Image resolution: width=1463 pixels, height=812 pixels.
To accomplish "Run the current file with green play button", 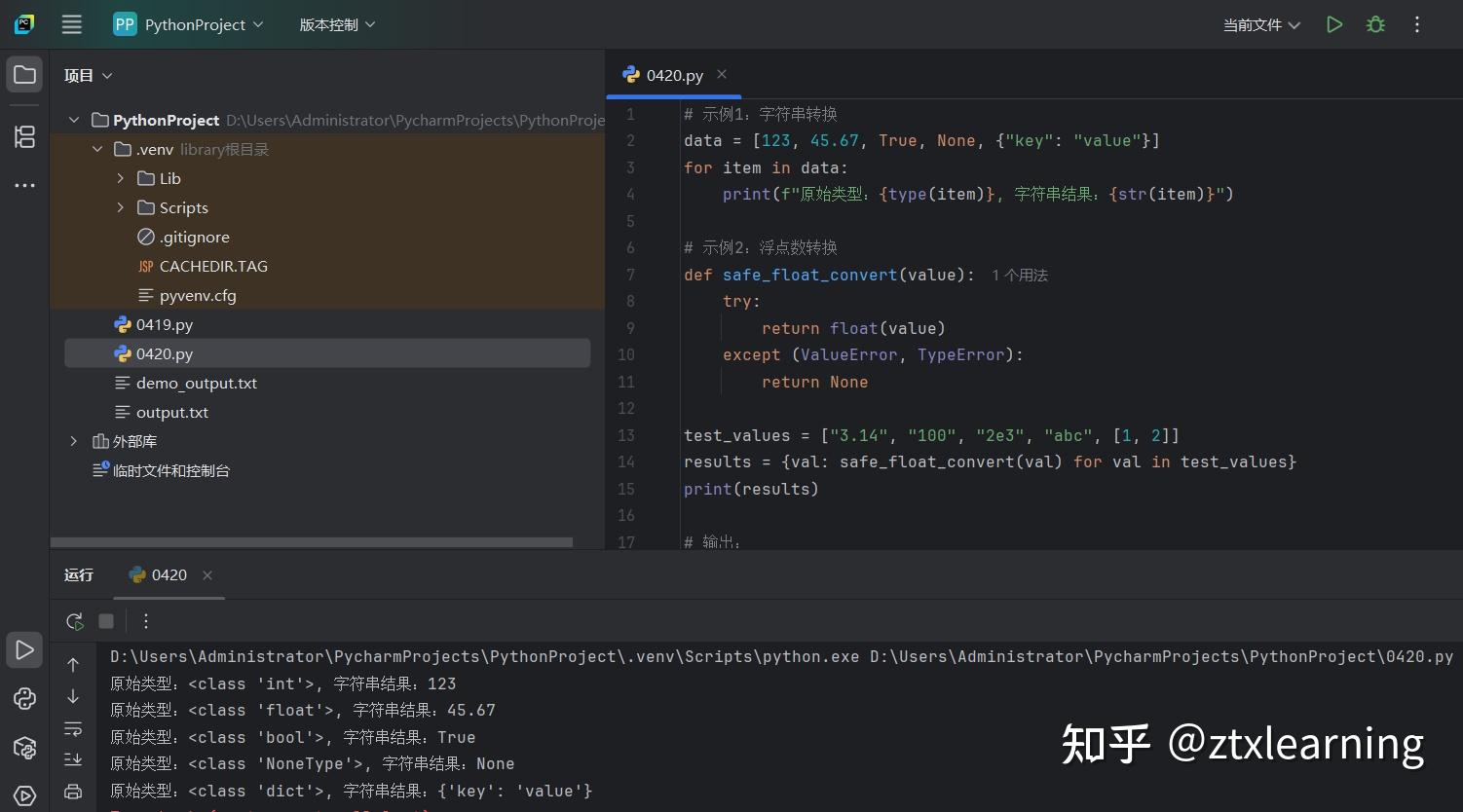I will point(1334,24).
